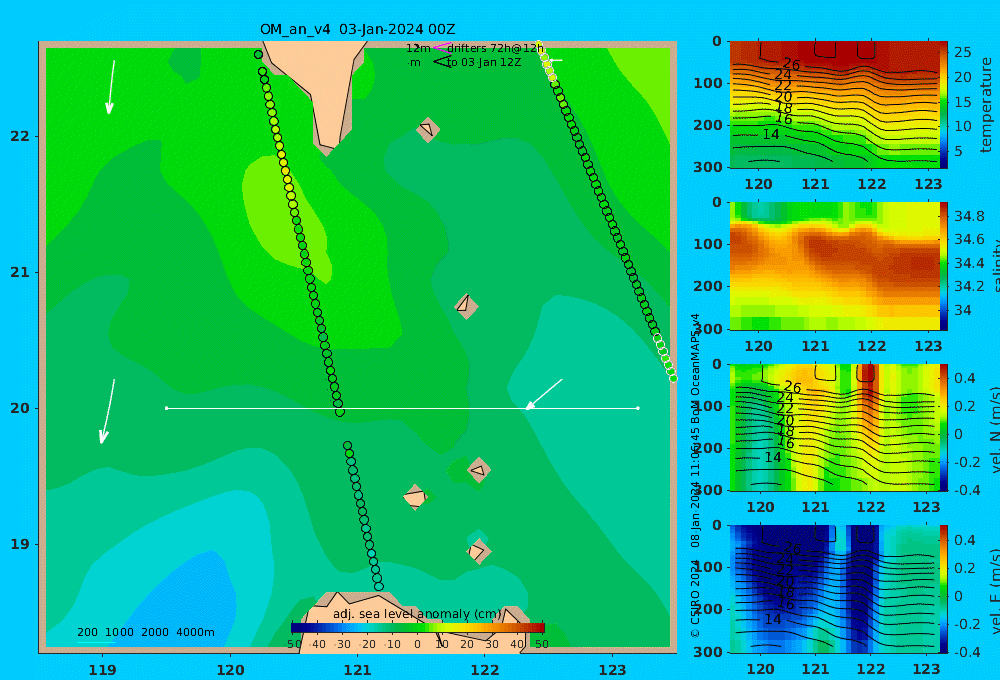Open the eastward velocity section panel
This screenshot has height=680, width=1000.
click(834, 589)
